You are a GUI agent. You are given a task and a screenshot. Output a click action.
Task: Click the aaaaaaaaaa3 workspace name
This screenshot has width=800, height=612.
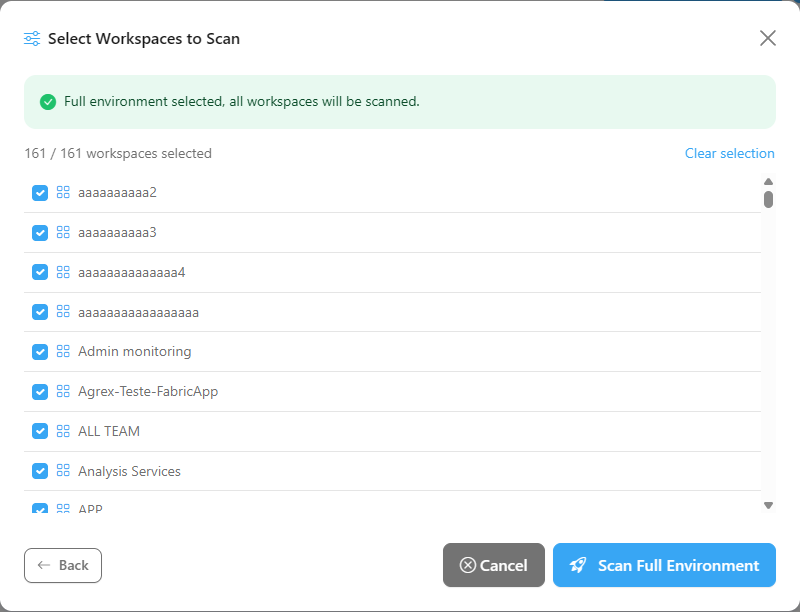tap(117, 233)
